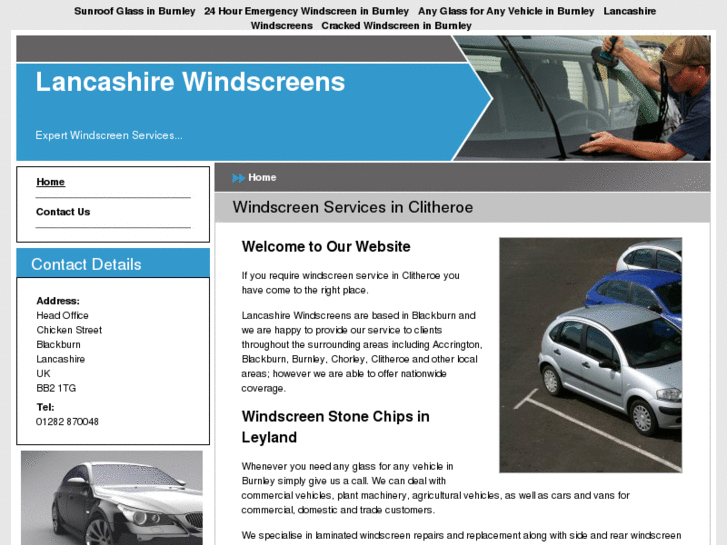Visit Any Glass for Any Vehicle in Burnley
This screenshot has height=545, width=727.
[x=506, y=11]
